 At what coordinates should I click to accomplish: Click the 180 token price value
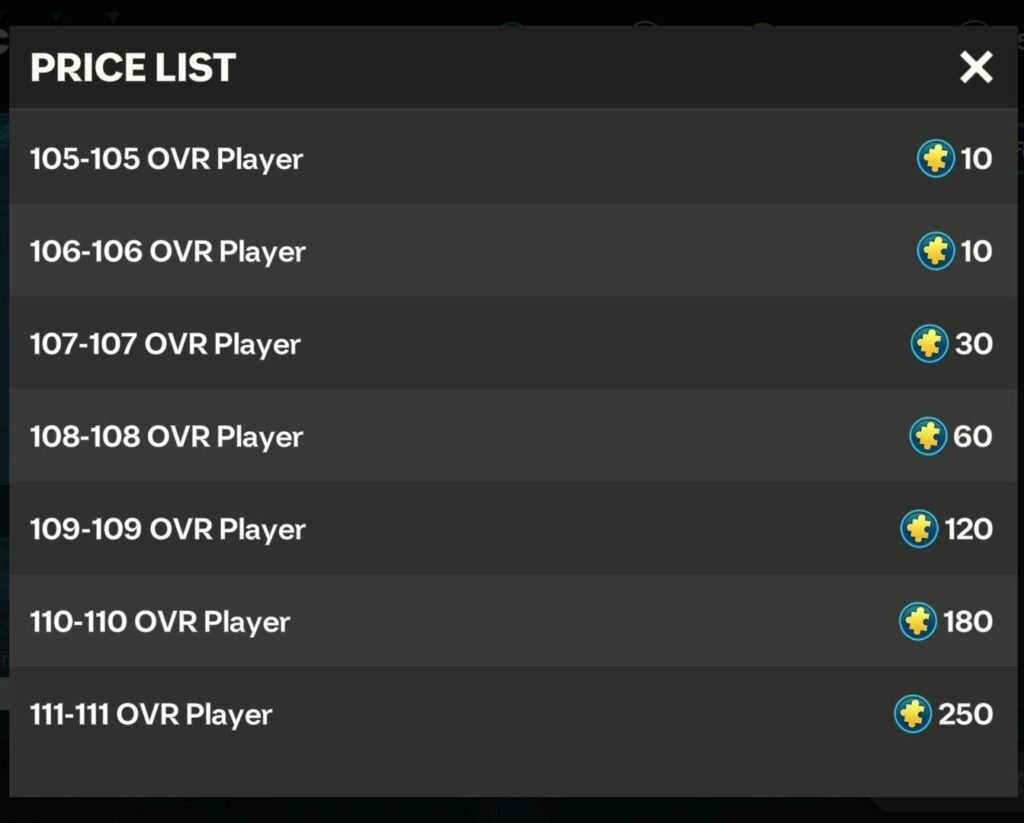pos(968,621)
